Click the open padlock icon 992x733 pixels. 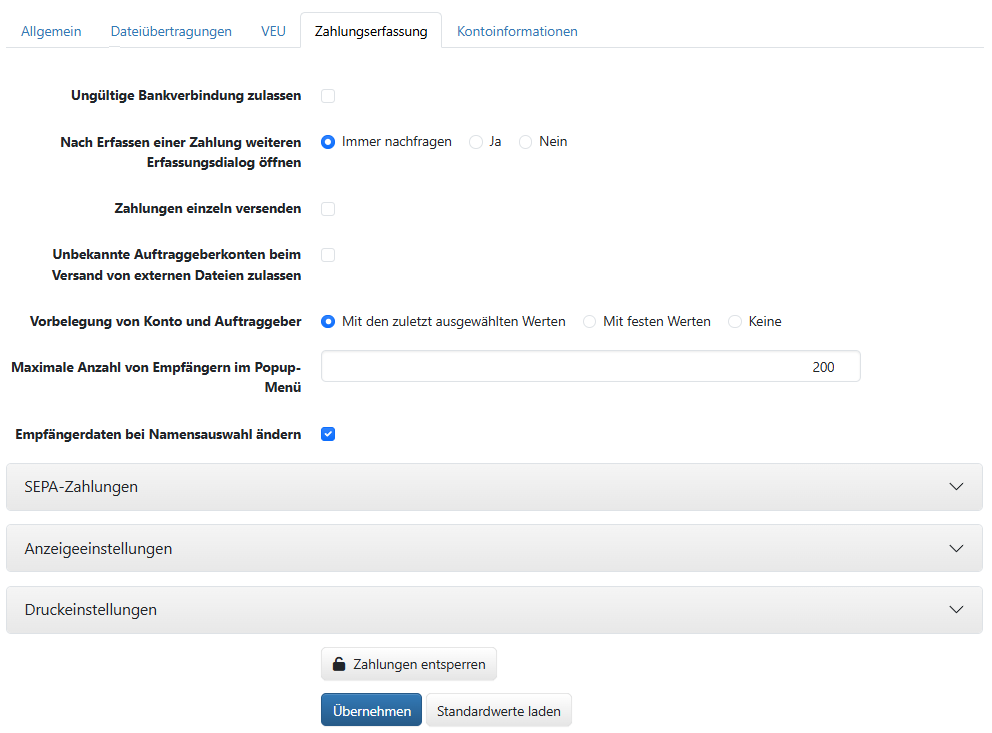click(339, 664)
